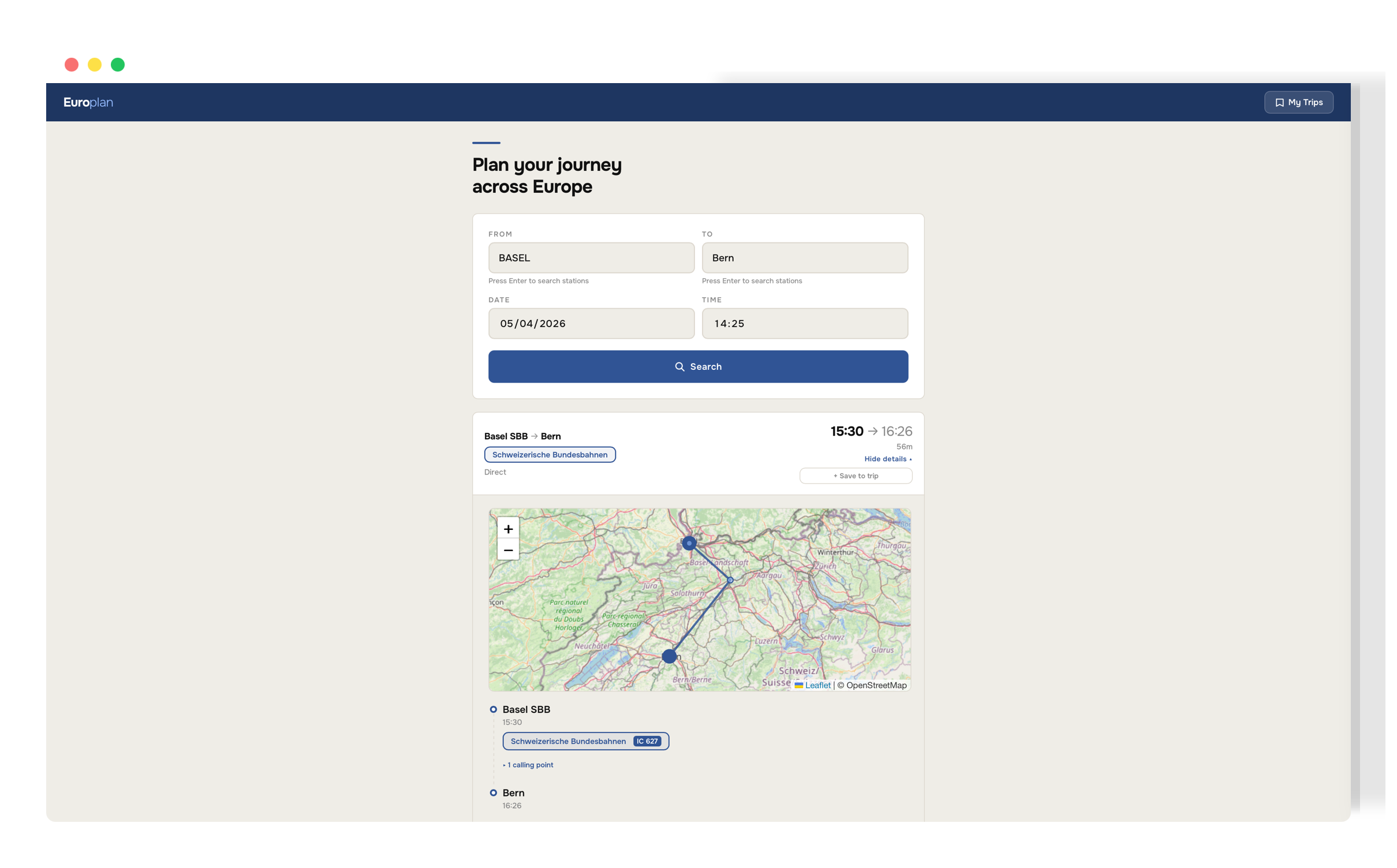Select the Basel SBB circle in the itinerary
Viewport: 1397px width, 868px height.
coord(494,709)
